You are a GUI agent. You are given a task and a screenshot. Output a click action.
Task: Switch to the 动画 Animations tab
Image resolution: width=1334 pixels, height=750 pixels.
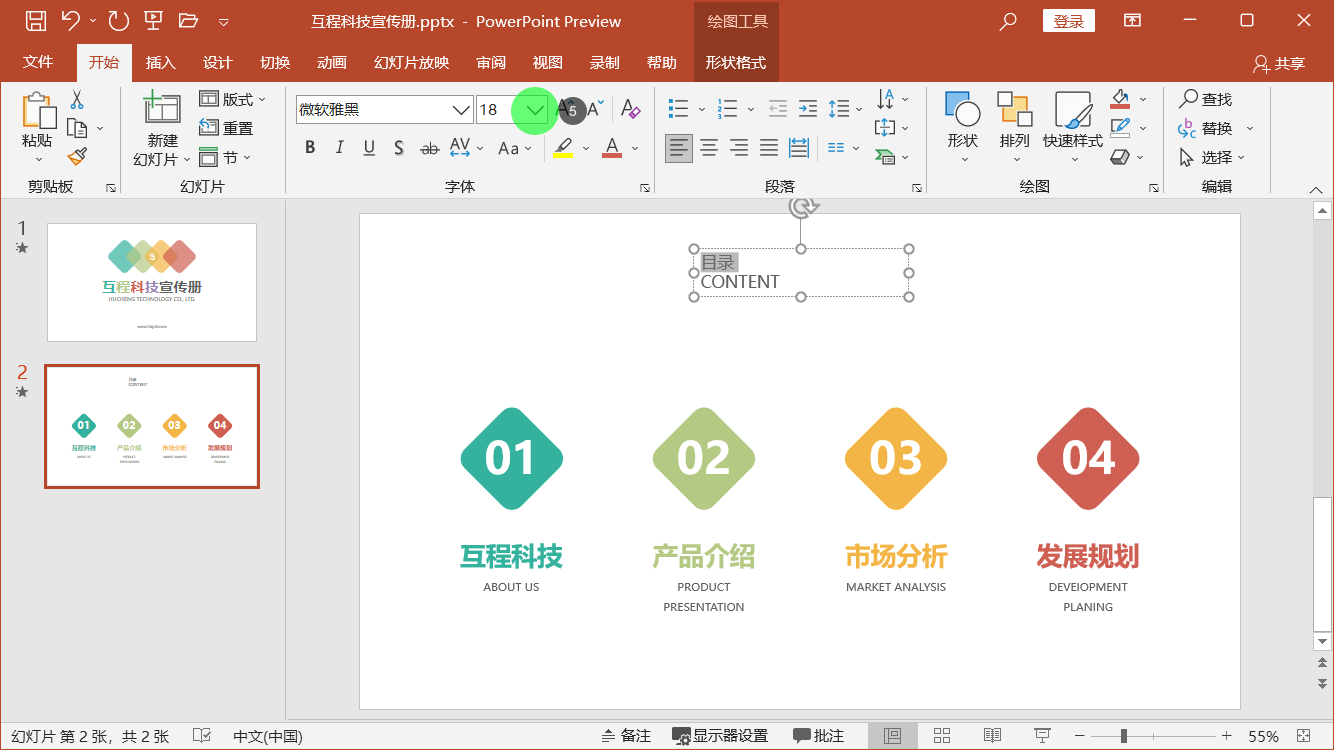[332, 62]
